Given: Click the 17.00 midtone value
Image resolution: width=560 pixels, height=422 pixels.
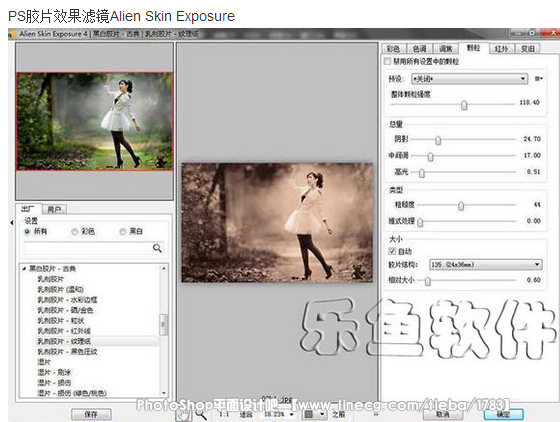Looking at the screenshot, I should pyautogui.click(x=532, y=155).
